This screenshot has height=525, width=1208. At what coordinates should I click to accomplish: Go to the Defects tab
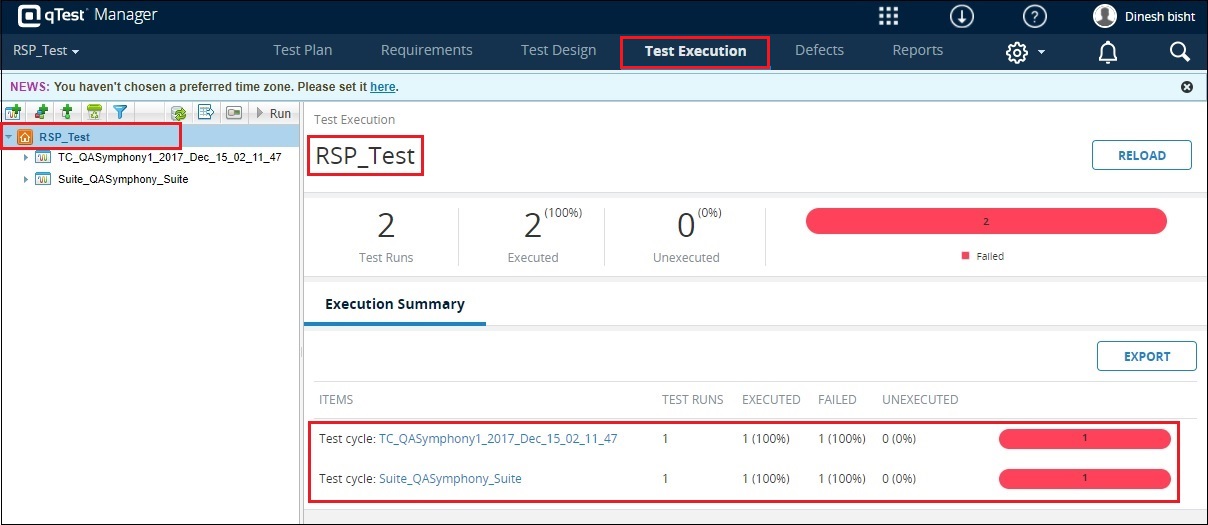[x=819, y=51]
